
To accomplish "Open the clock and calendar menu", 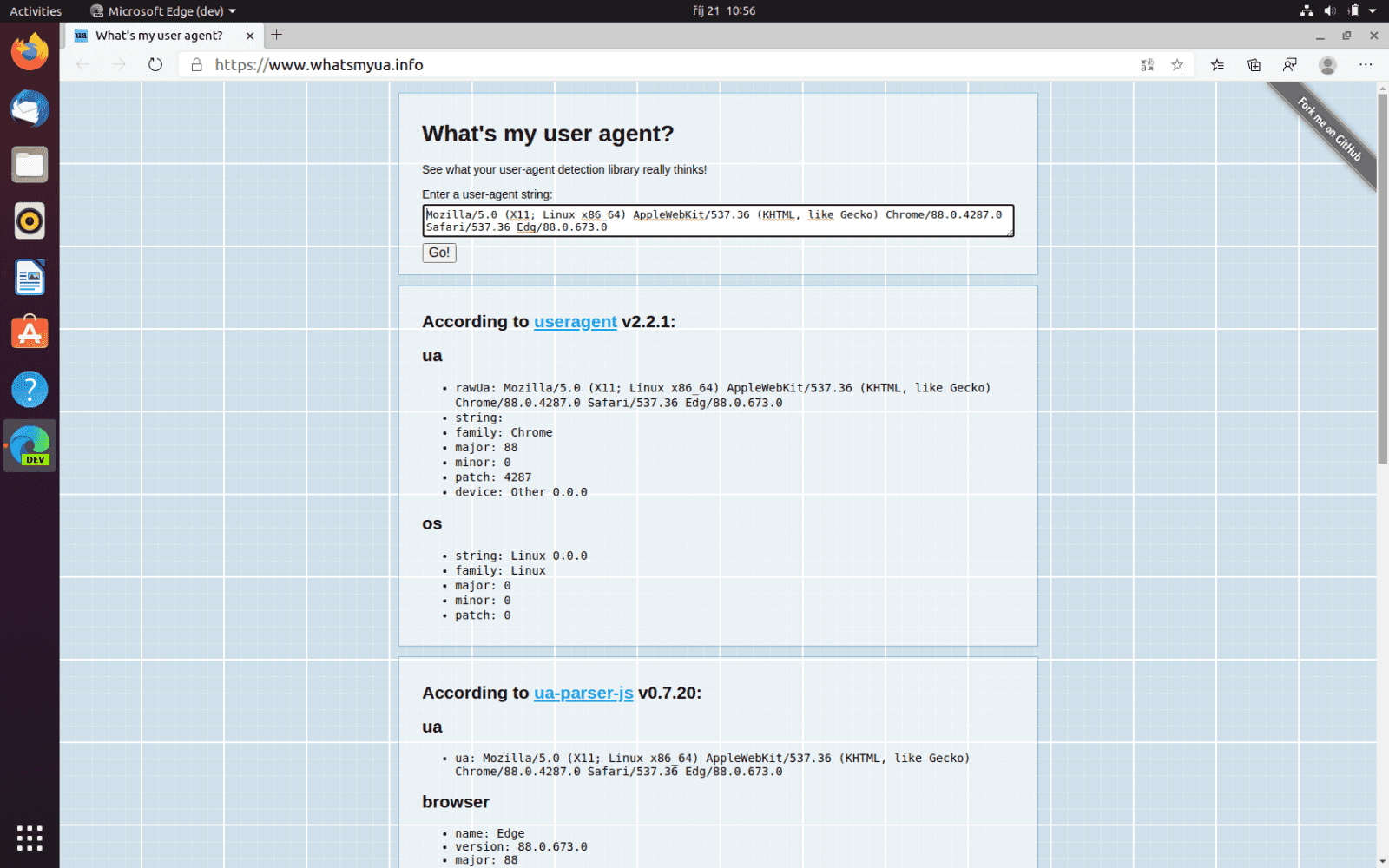I will (724, 11).
